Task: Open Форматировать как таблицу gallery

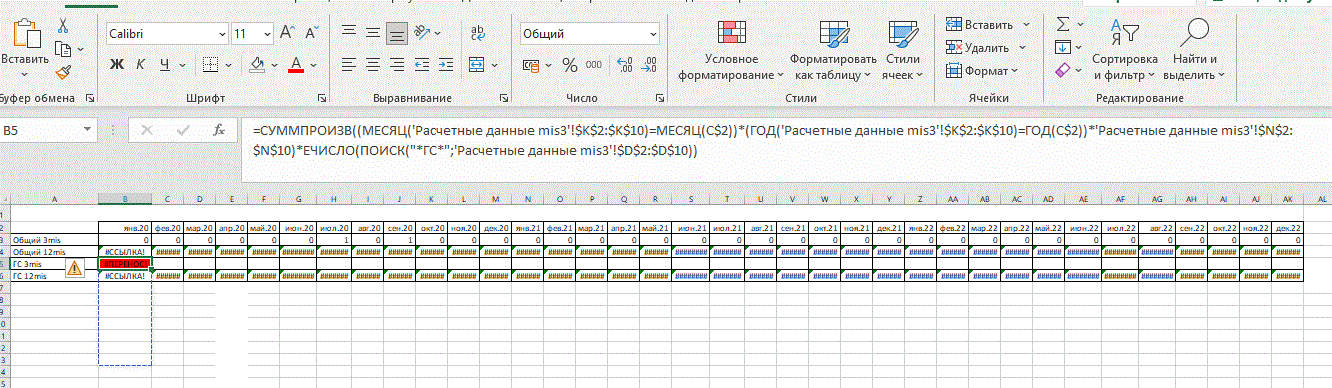Action: tap(833, 50)
